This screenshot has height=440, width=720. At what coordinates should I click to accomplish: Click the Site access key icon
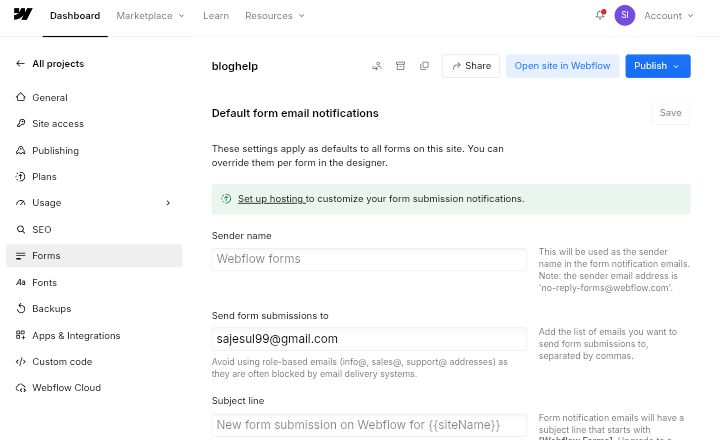pos(21,123)
